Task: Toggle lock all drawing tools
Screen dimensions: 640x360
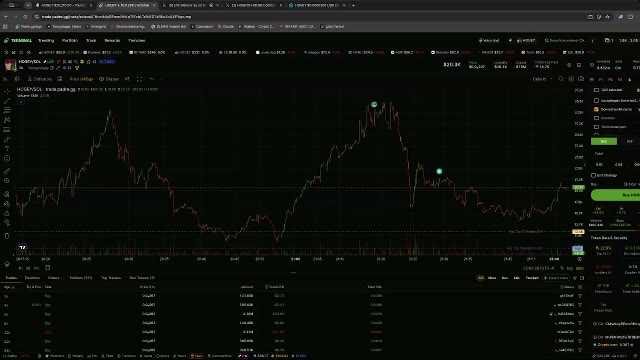Action: pyautogui.click(x=7, y=213)
